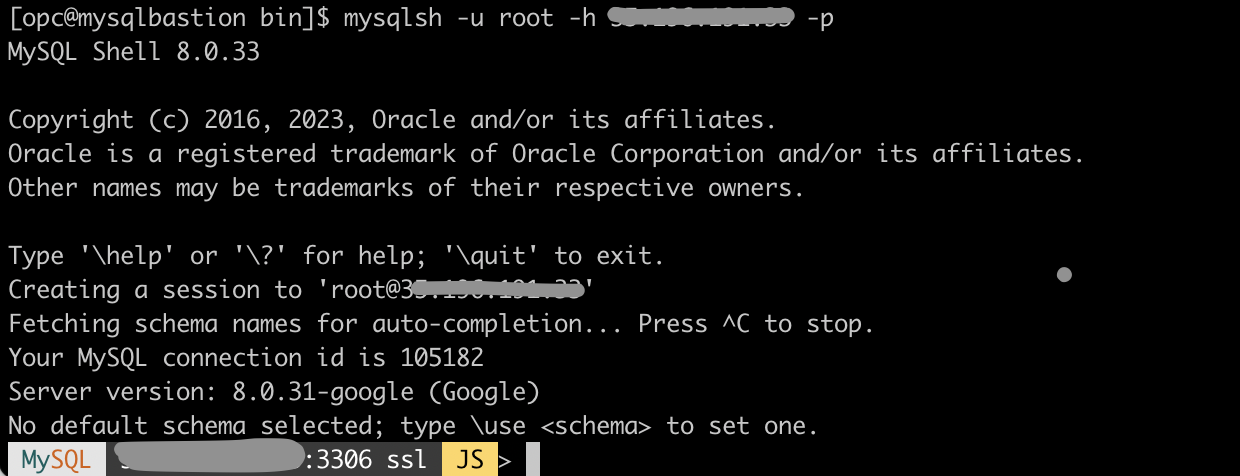Click the MySQL prompt segment

56,460
